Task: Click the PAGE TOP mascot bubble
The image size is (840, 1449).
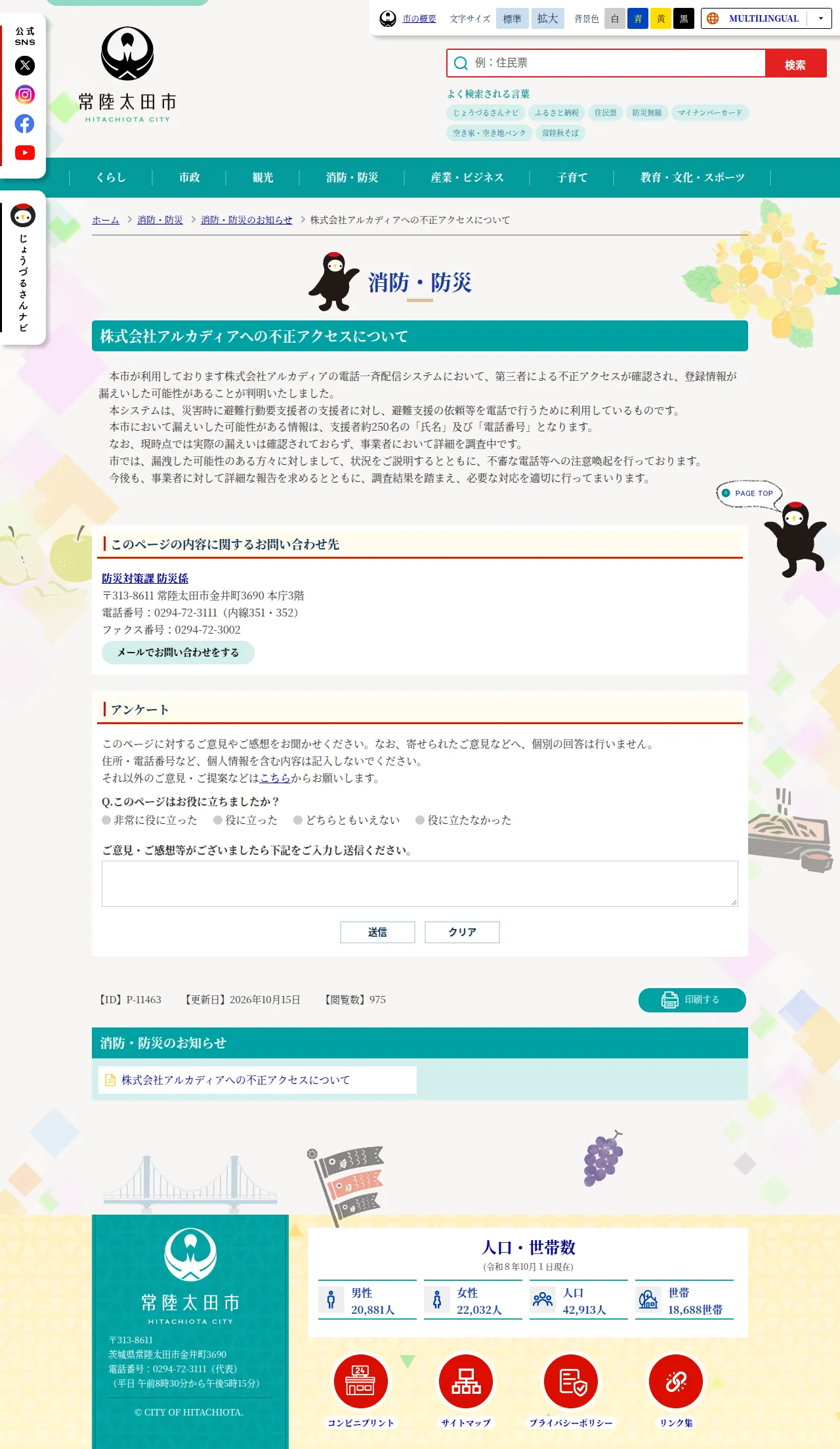Action: pyautogui.click(x=749, y=493)
